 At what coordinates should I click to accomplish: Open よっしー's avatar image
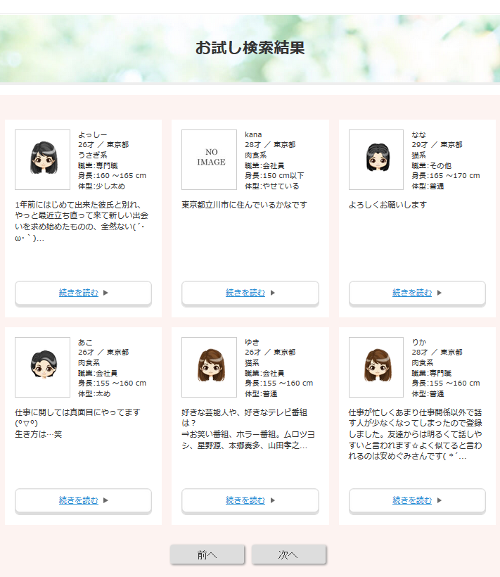click(43, 159)
